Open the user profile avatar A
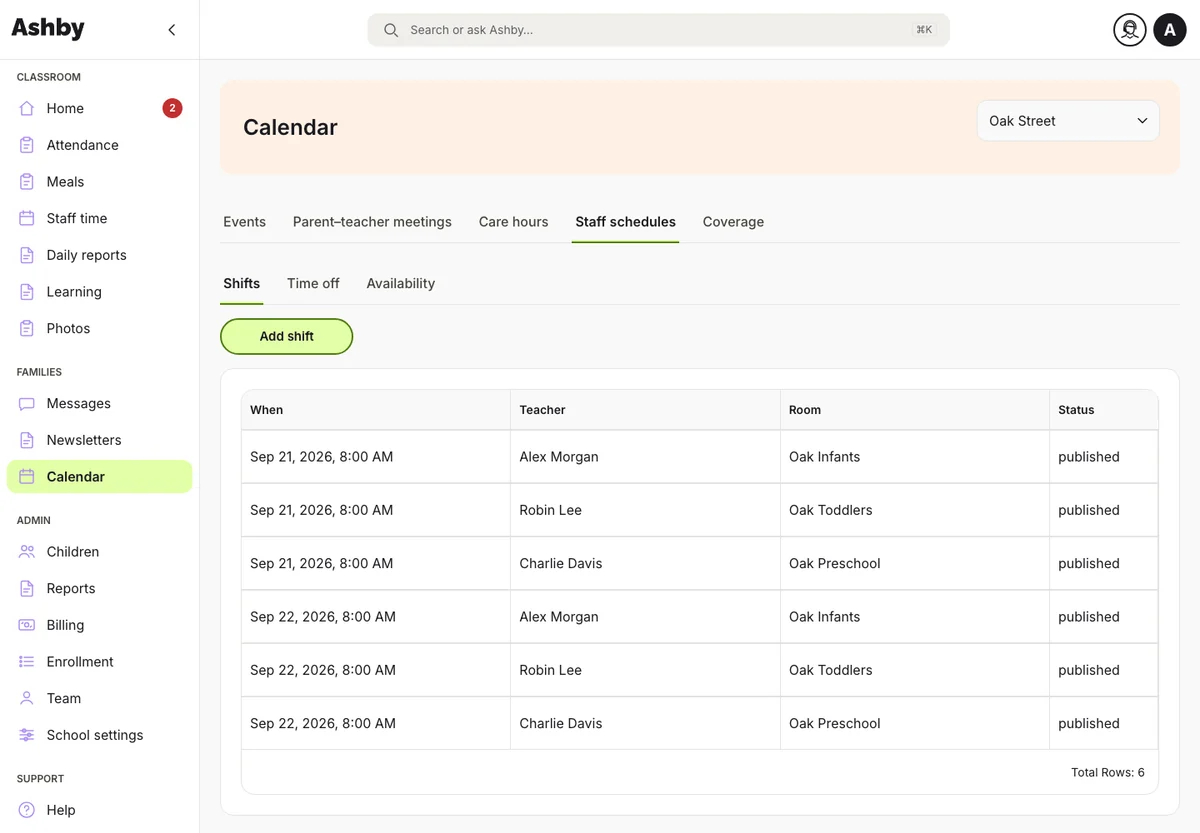The image size is (1200, 833). (x=1170, y=30)
